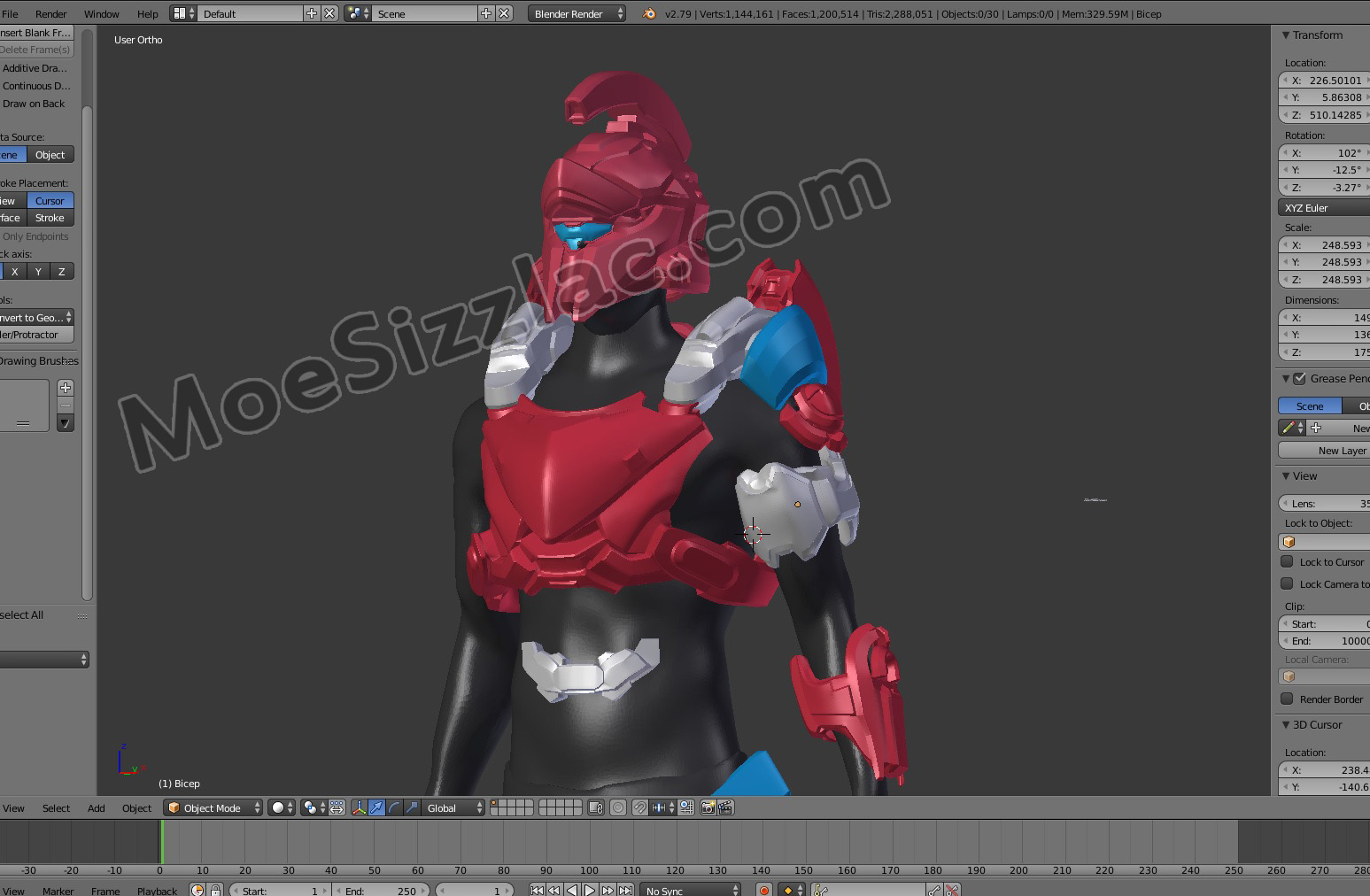The image size is (1370, 896).
Task: Toggle the timeline lock time icon
Action: click(x=215, y=890)
